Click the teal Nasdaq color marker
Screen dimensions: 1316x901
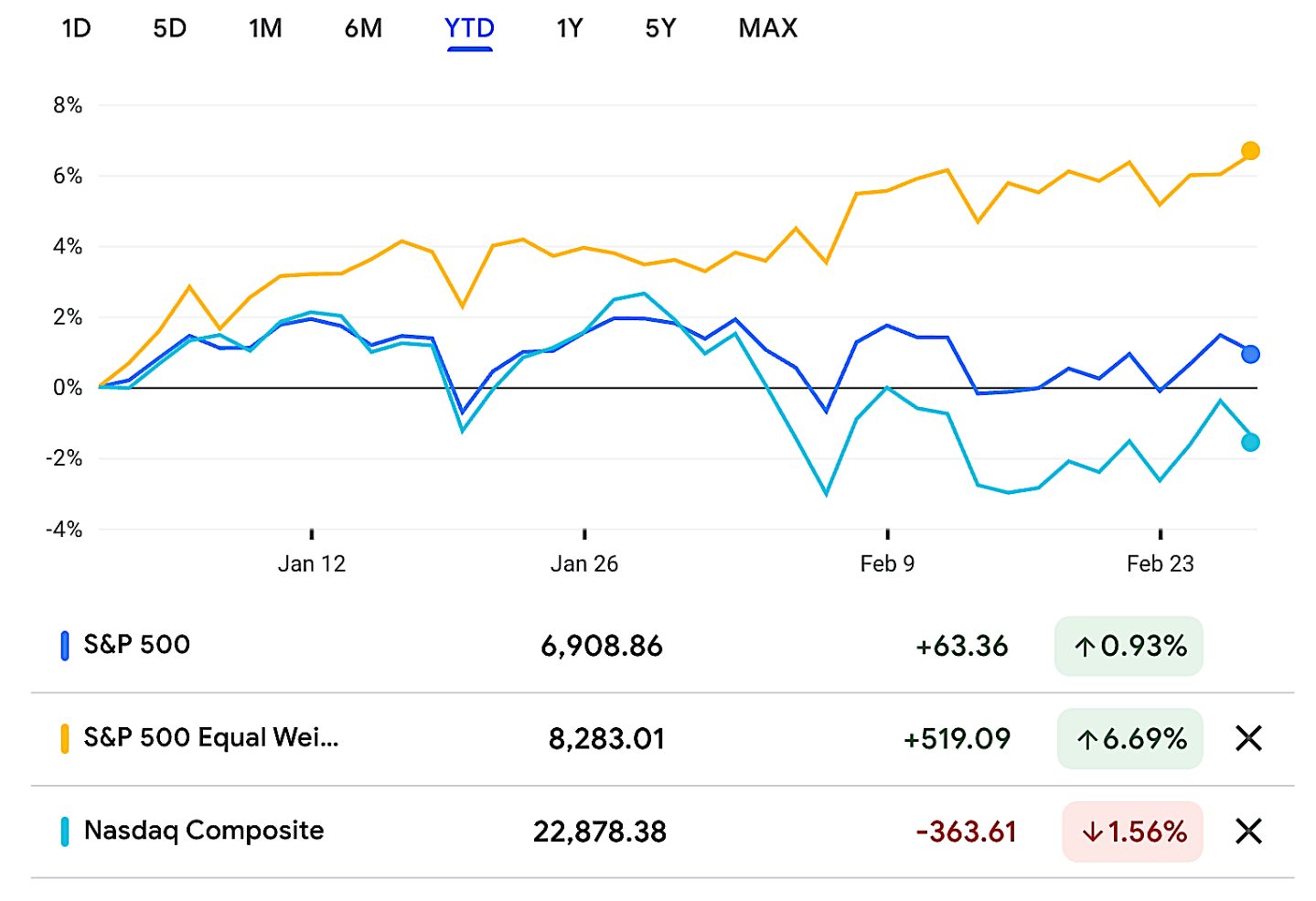click(65, 831)
